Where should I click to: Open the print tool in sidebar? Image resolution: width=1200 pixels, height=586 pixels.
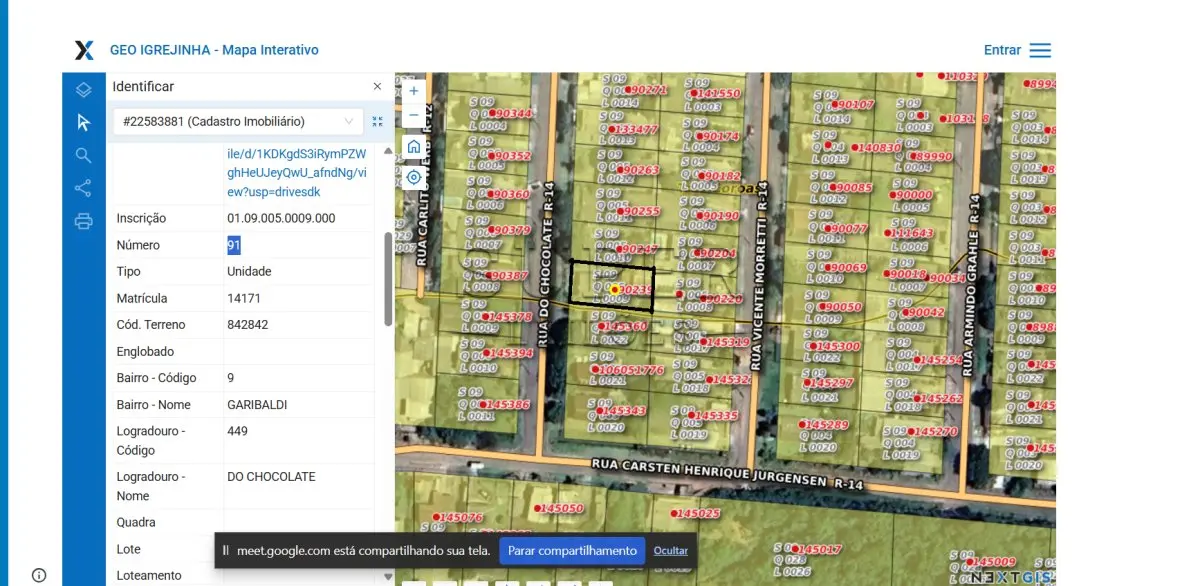tap(83, 221)
